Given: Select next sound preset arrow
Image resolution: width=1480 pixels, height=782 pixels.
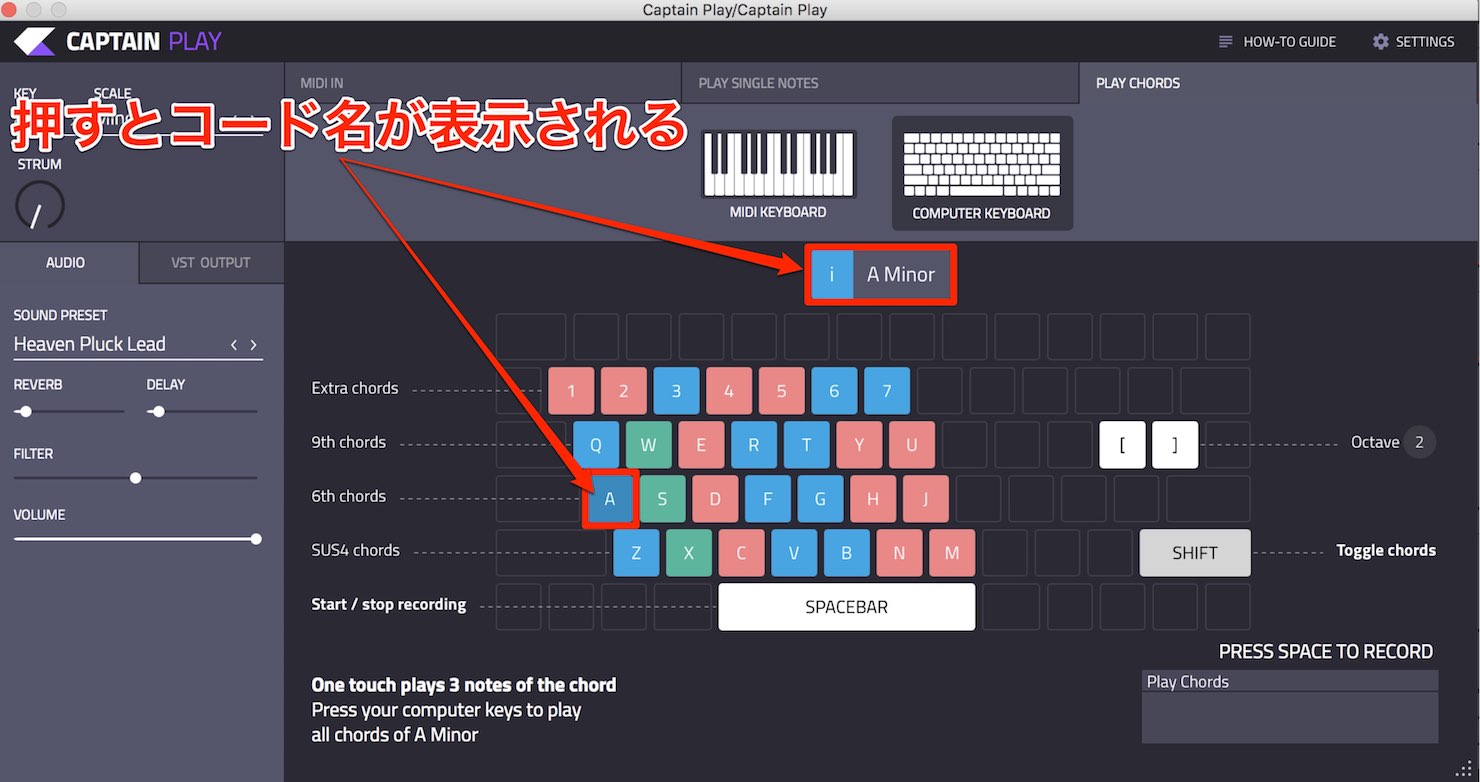Looking at the screenshot, I should point(253,344).
